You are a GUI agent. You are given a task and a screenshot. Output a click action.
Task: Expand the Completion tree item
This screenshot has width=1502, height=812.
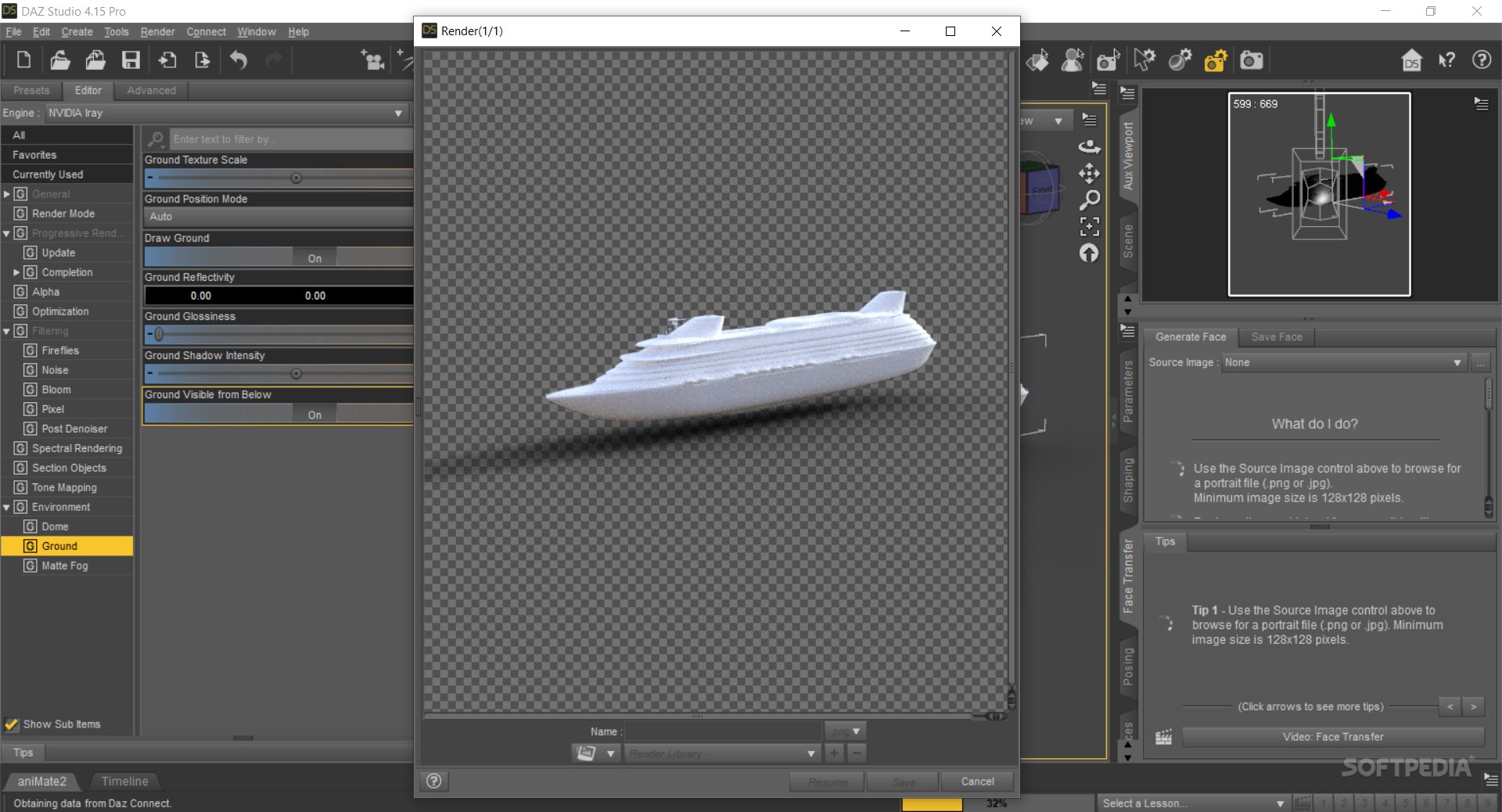click(16, 272)
